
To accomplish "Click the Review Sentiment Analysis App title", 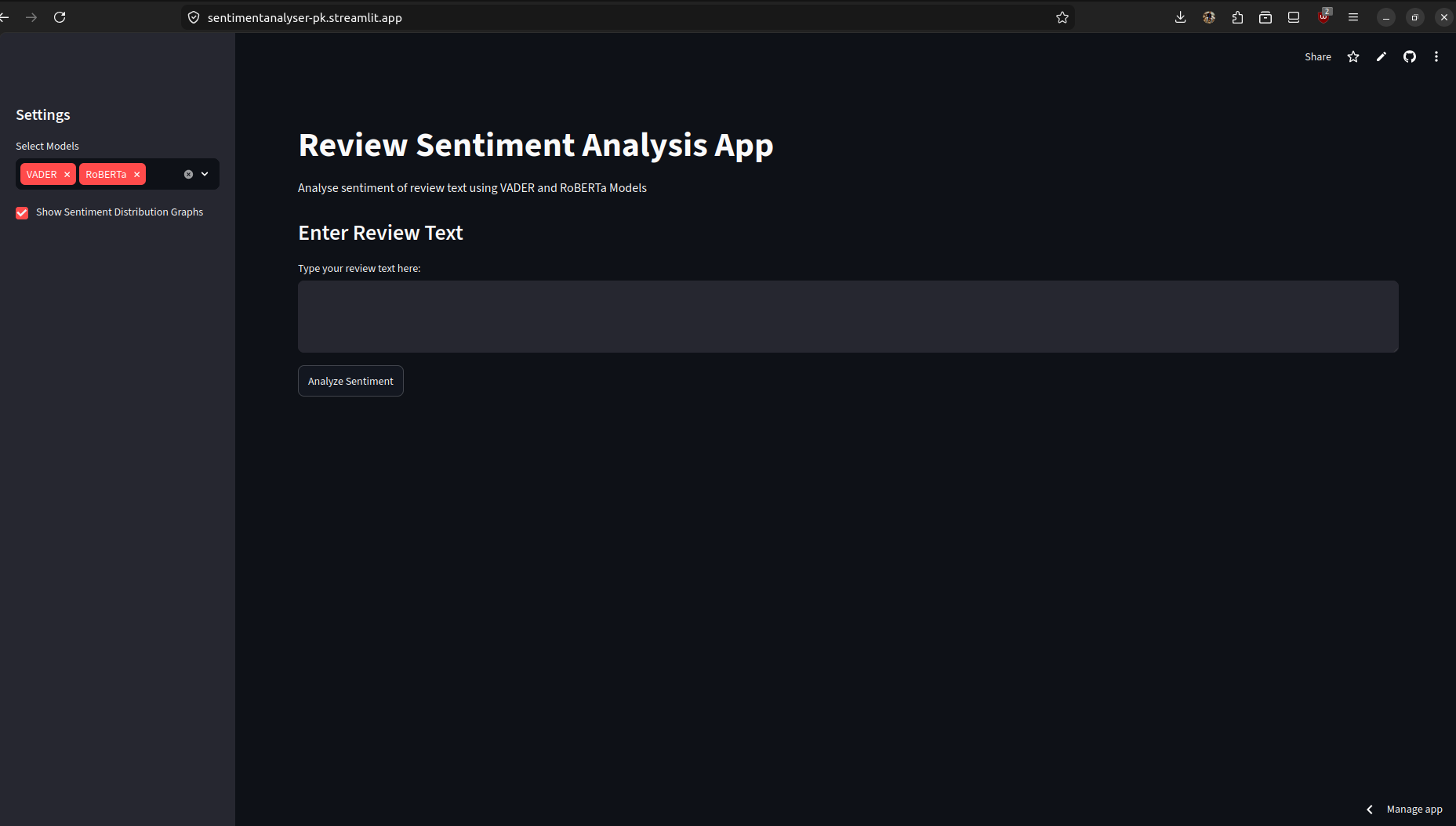I will tap(536, 146).
